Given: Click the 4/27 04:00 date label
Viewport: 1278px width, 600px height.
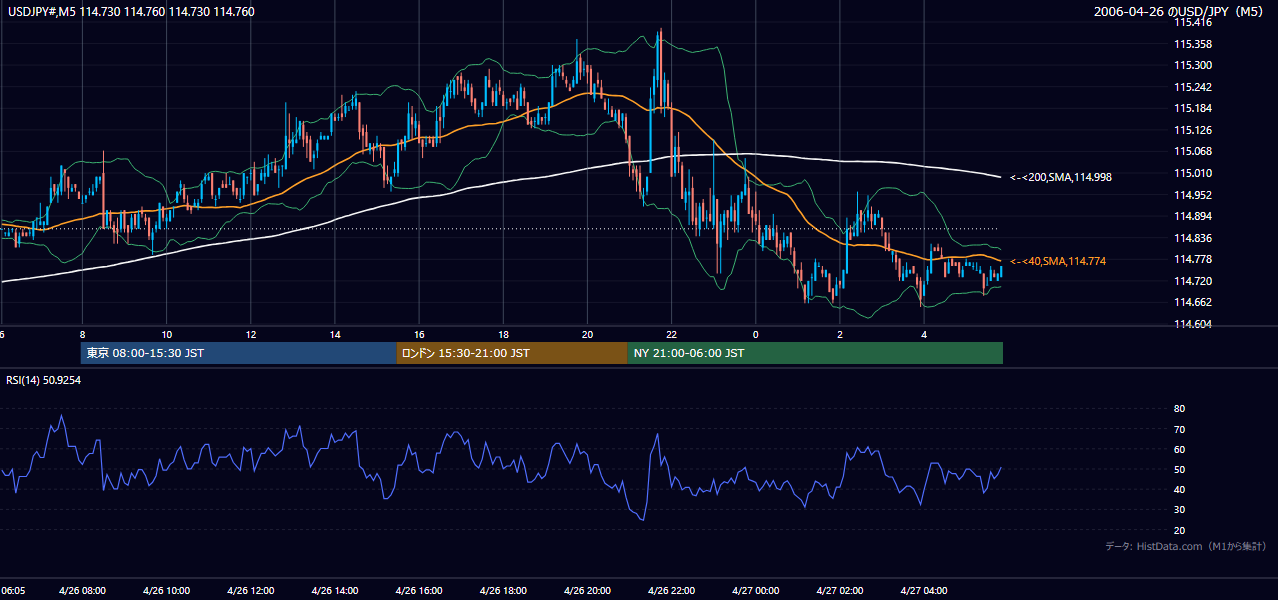Looking at the screenshot, I should coord(924,591).
